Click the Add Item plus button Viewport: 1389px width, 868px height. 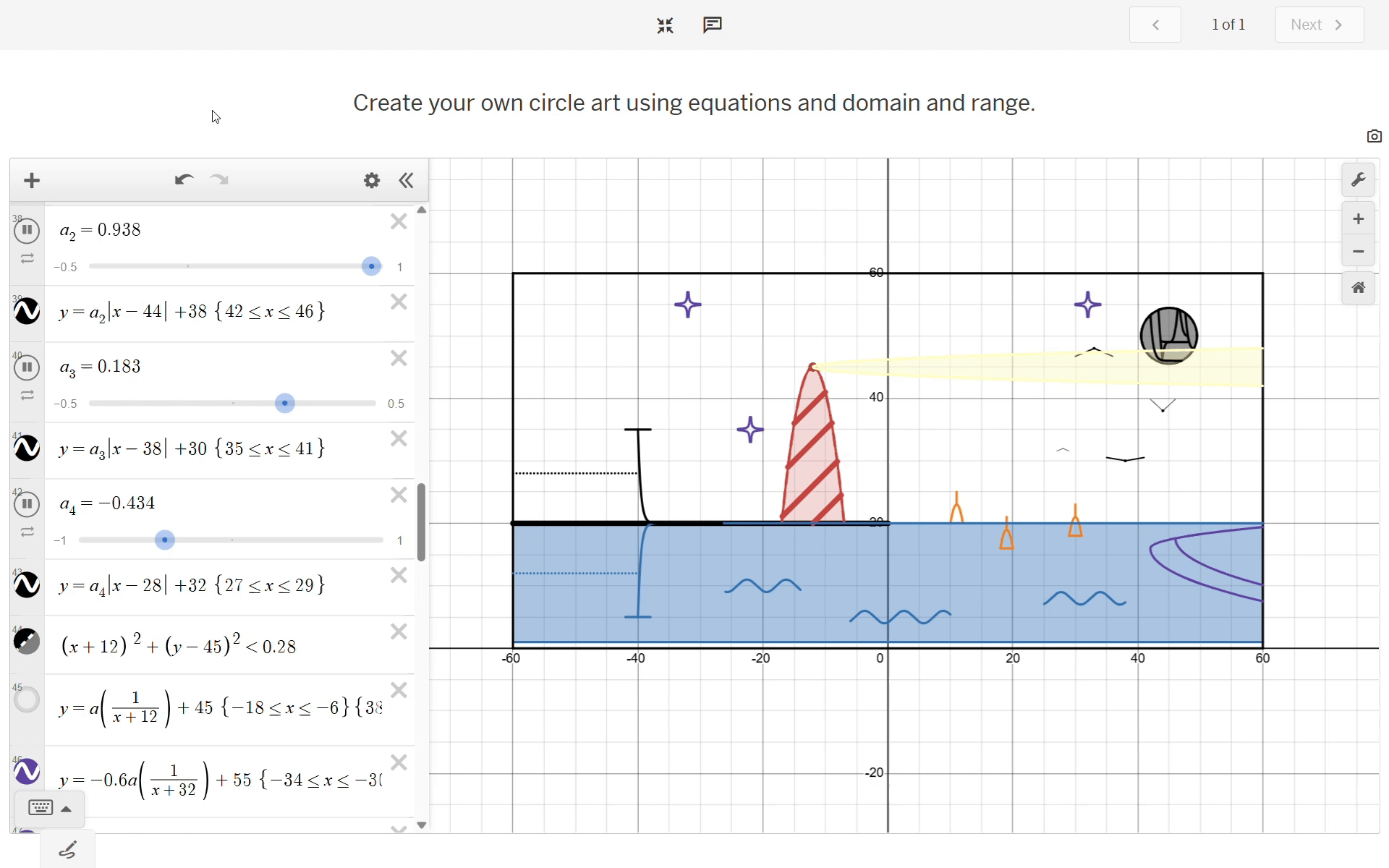(32, 180)
